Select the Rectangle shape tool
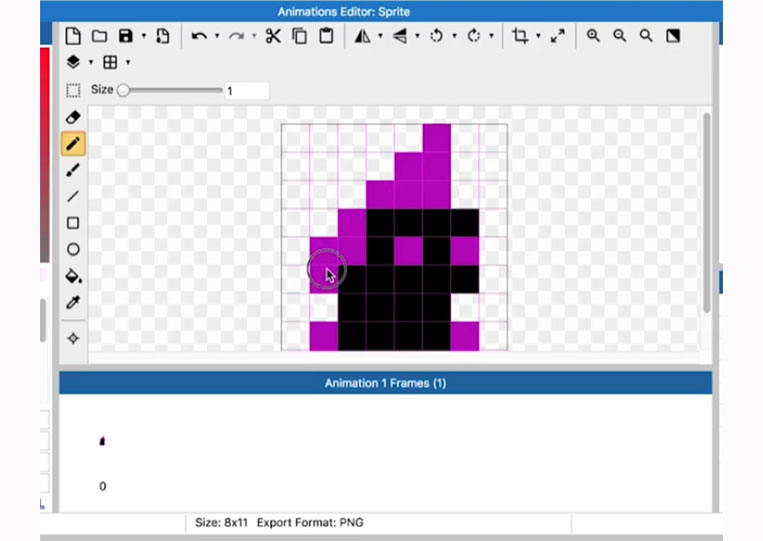 click(73, 223)
